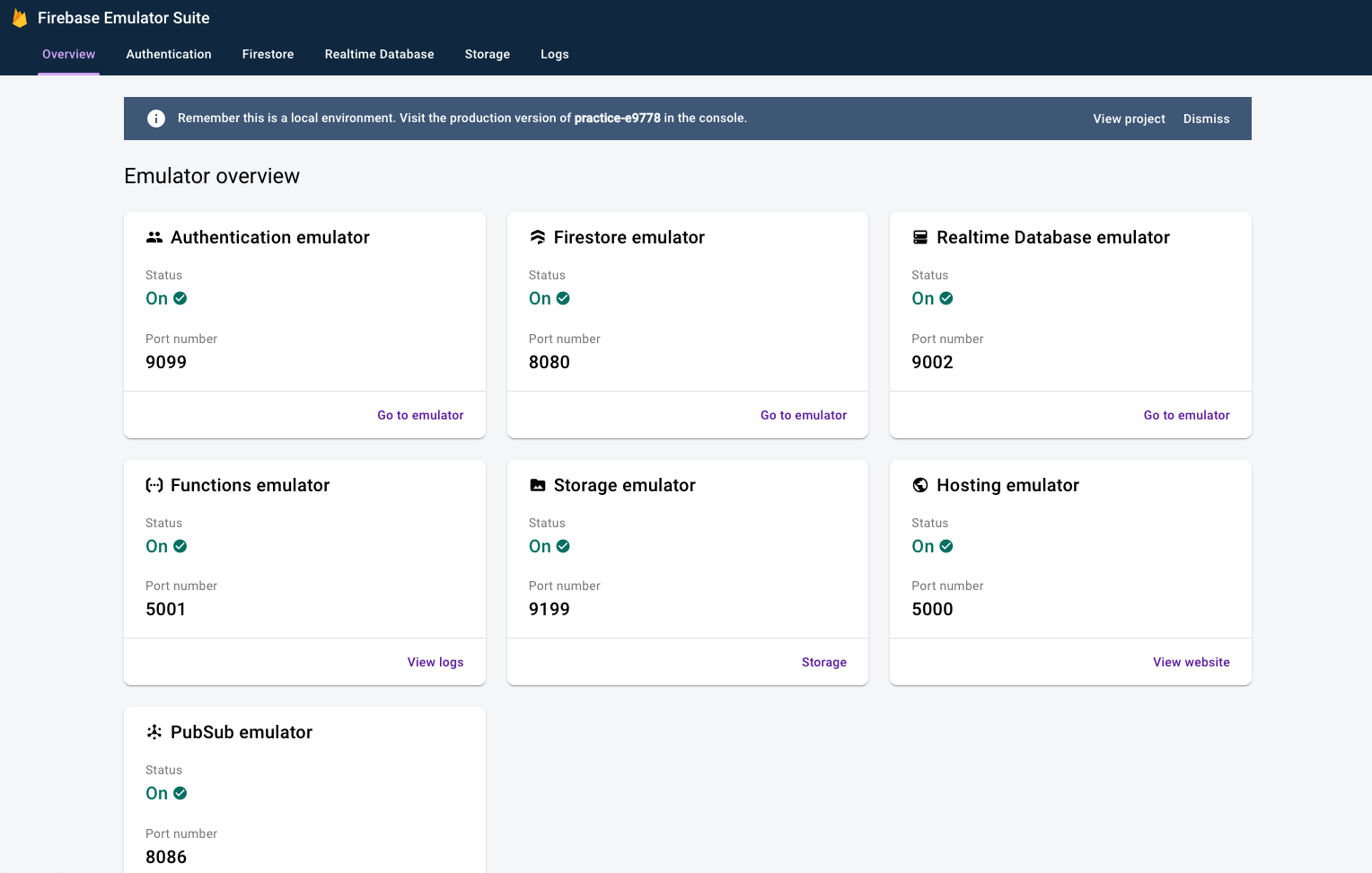Click port number 5001
This screenshot has width=1372, height=873.
pos(166,609)
